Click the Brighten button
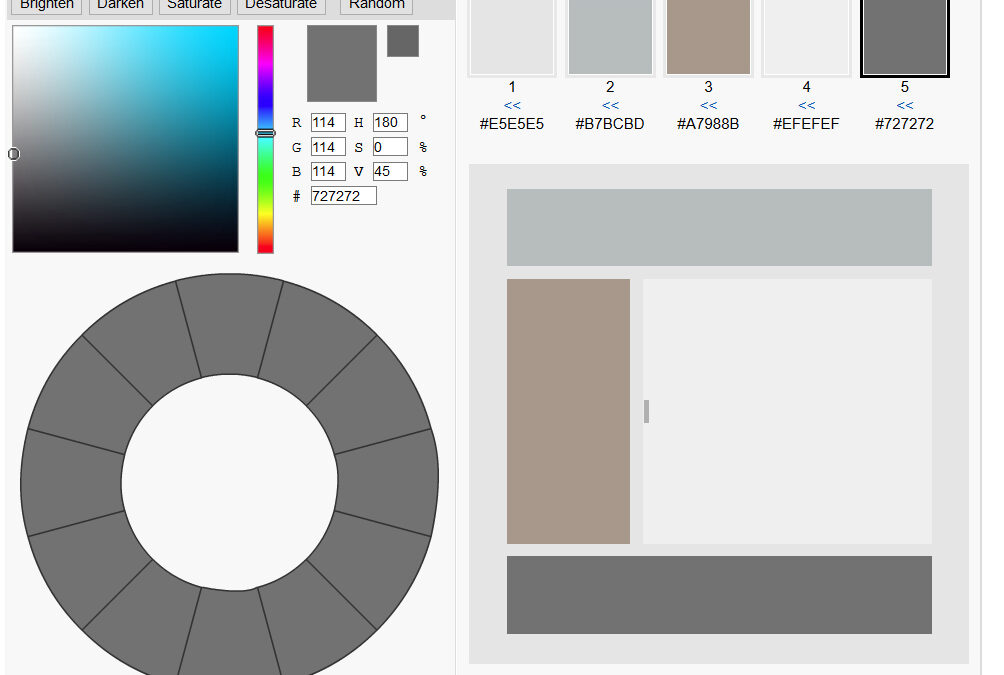 tap(47, 5)
